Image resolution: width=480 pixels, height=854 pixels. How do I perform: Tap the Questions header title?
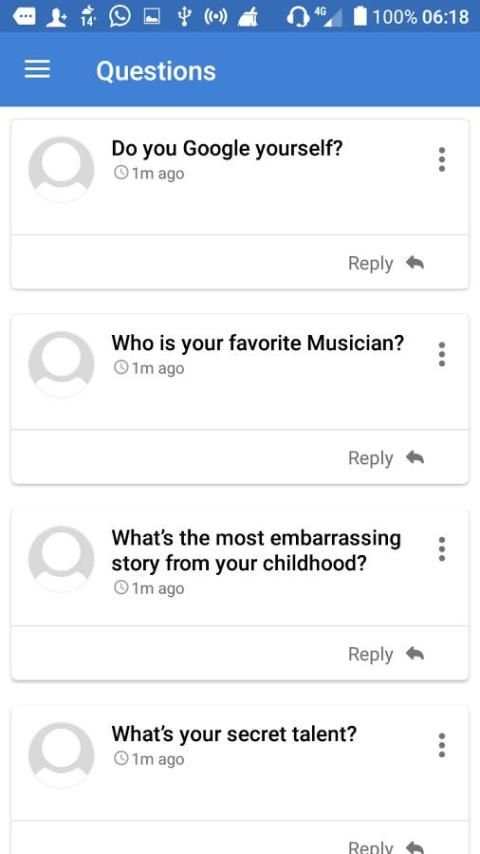(x=156, y=71)
